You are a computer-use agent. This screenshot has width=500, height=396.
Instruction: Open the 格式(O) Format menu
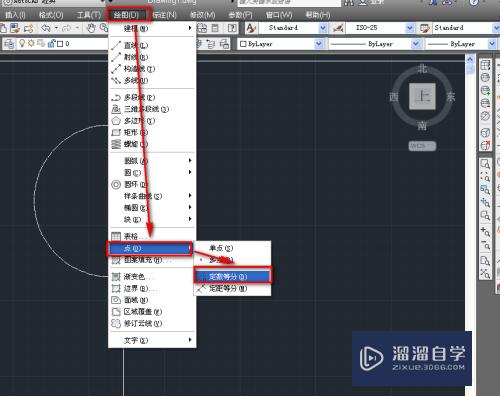pyautogui.click(x=51, y=15)
